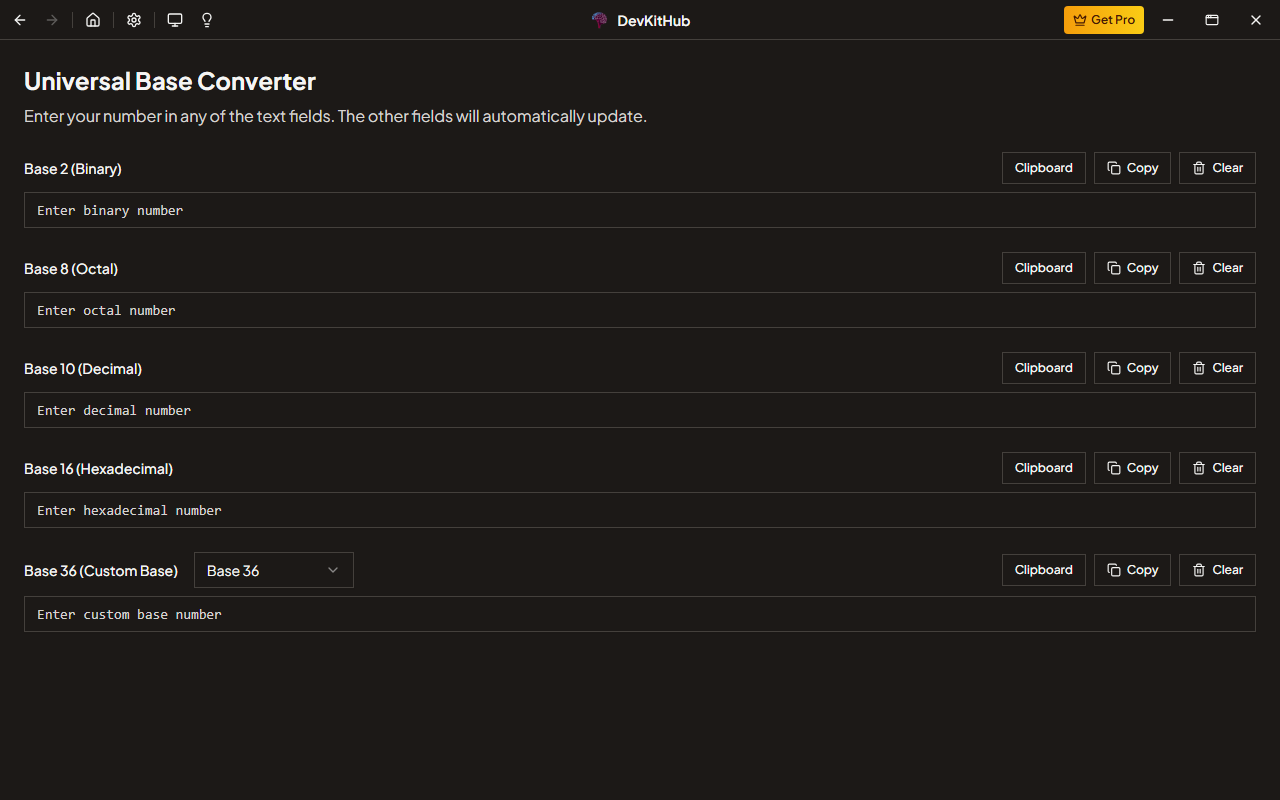Paste from Clipboard into Decimal field
The width and height of the screenshot is (1280, 800).
[x=1044, y=368]
